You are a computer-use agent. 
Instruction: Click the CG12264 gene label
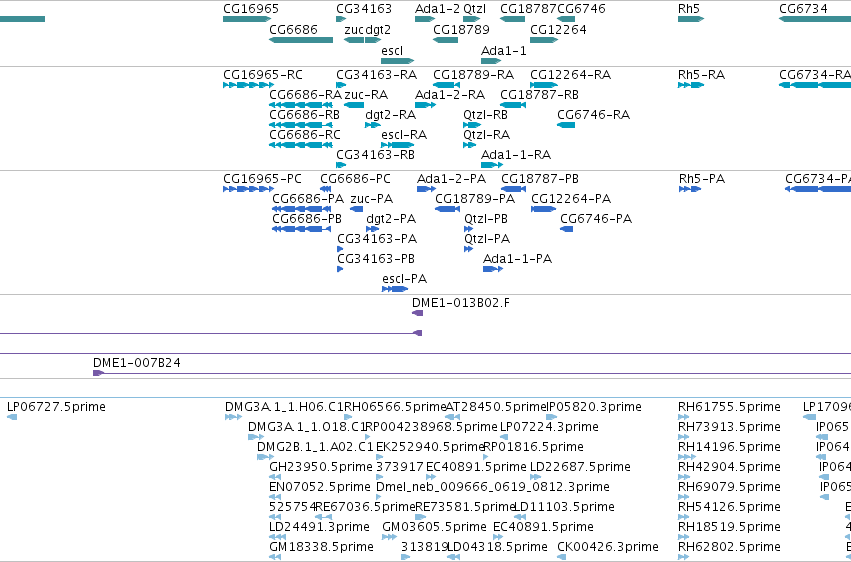click(x=558, y=30)
